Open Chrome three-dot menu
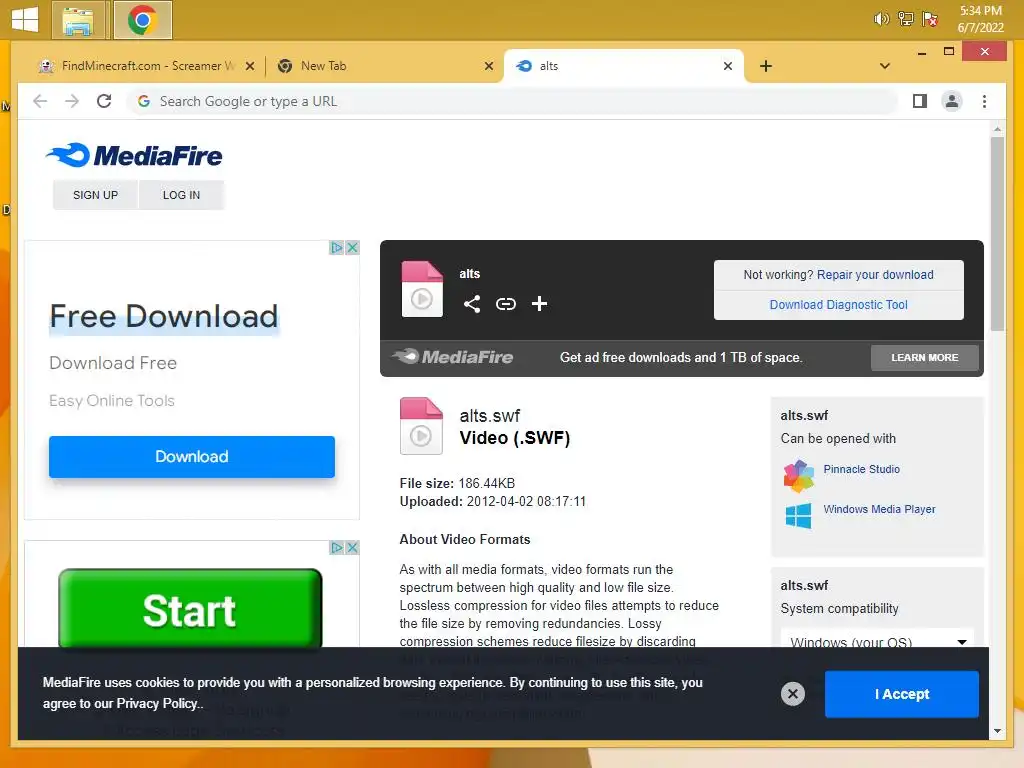 984,101
